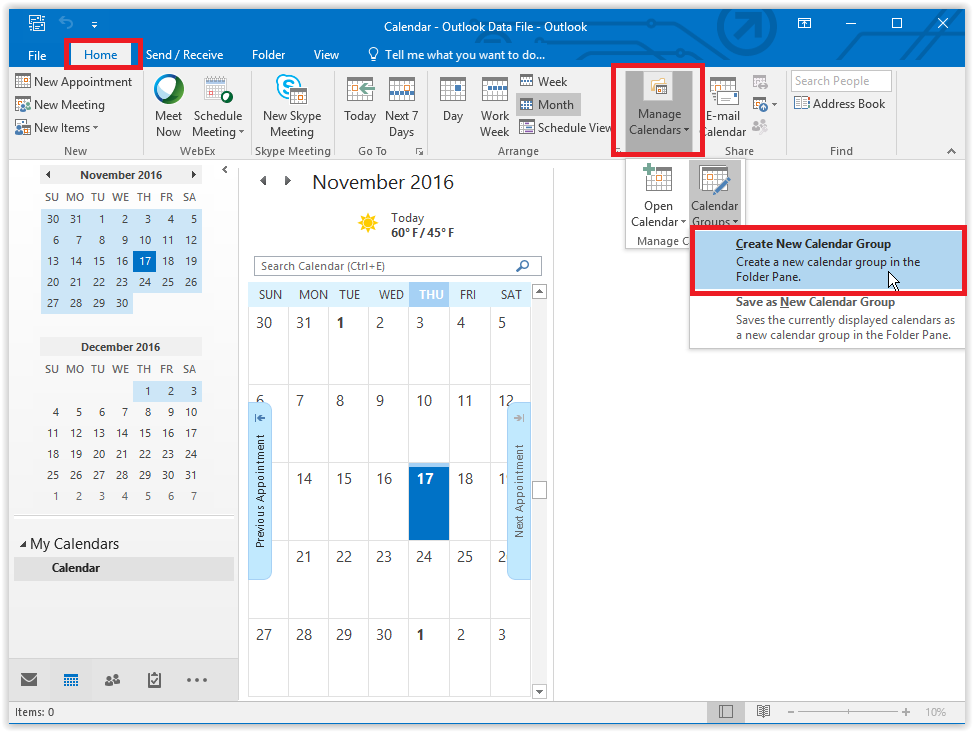The width and height of the screenshot is (973, 732).
Task: Click the Normal view button in the status bar
Action: tap(725, 712)
